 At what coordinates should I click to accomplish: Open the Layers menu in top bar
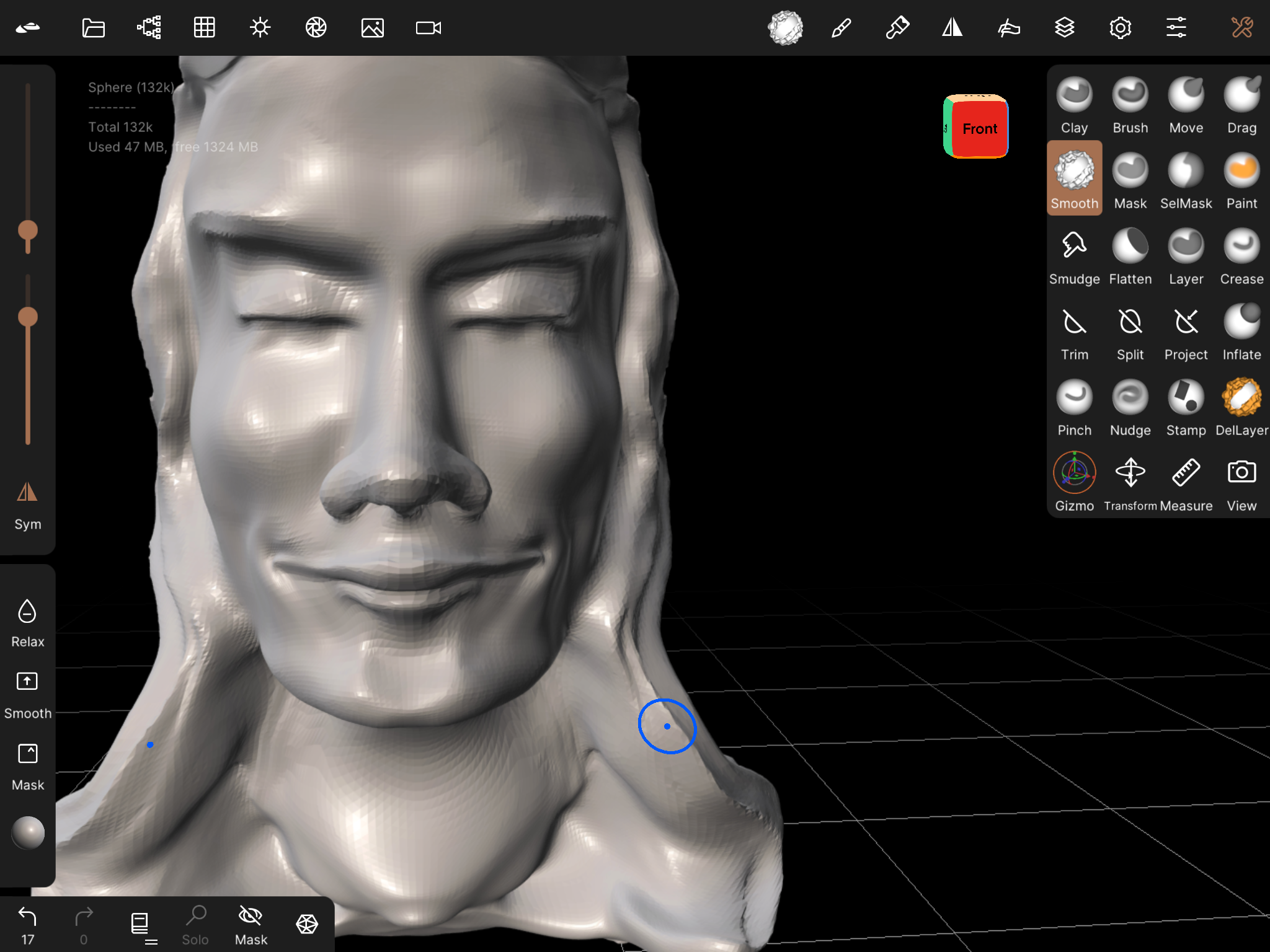pyautogui.click(x=1064, y=28)
